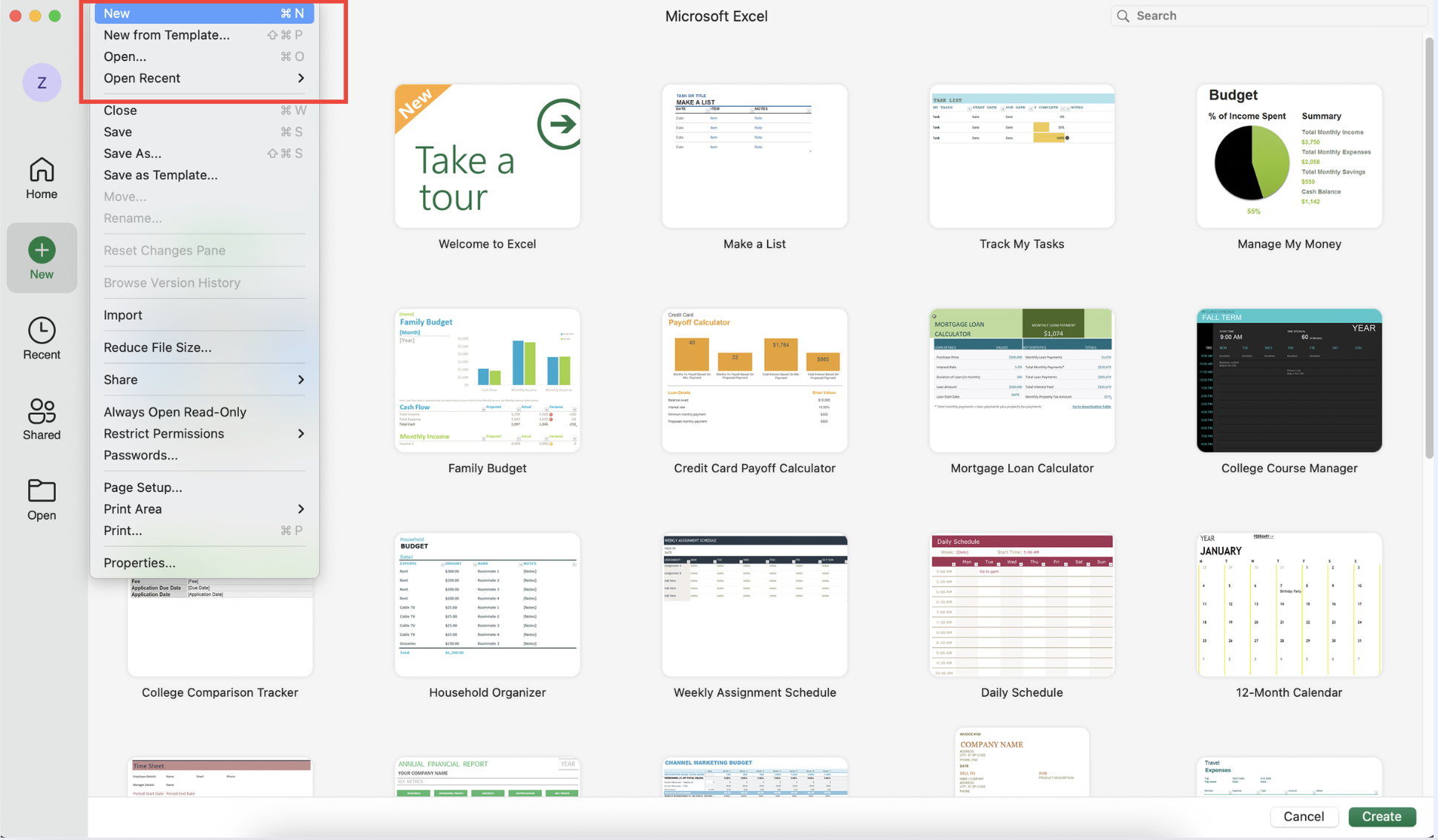Select Channel Marketing Budget template thumbnail
Viewport: 1438px width, 840px height.
point(755,777)
